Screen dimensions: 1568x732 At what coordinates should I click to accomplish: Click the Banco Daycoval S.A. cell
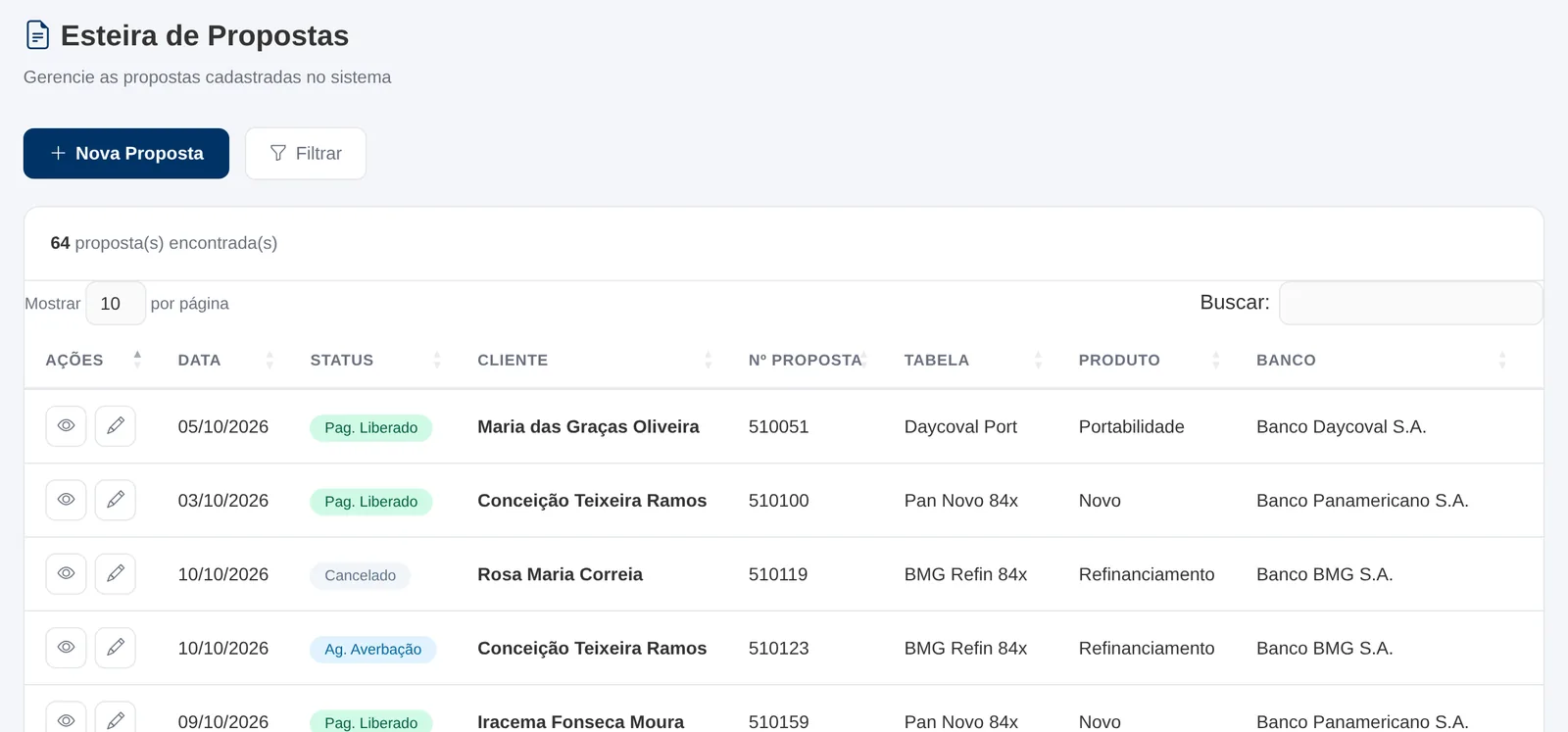pyautogui.click(x=1341, y=426)
